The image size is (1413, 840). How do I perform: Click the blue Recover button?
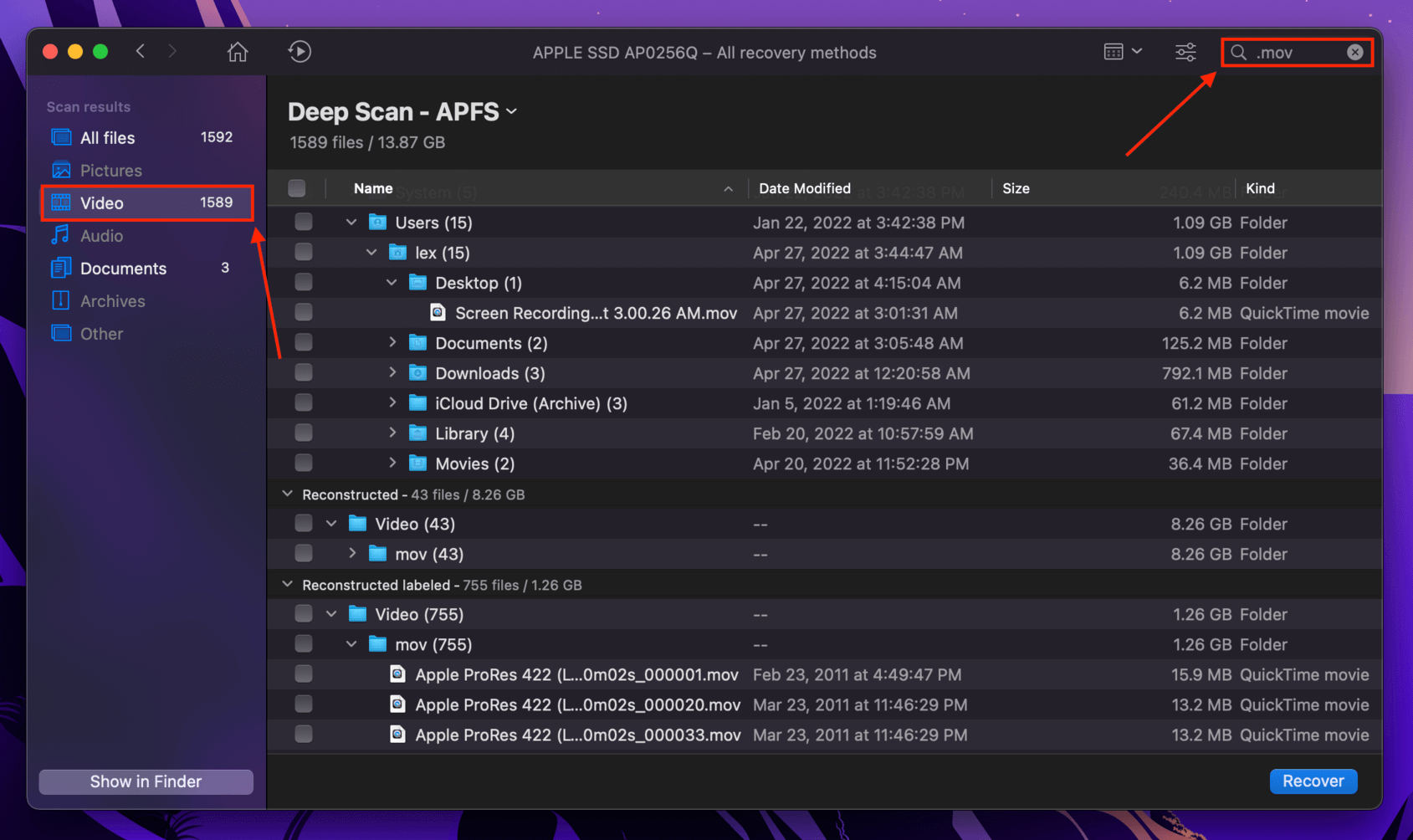tap(1313, 781)
